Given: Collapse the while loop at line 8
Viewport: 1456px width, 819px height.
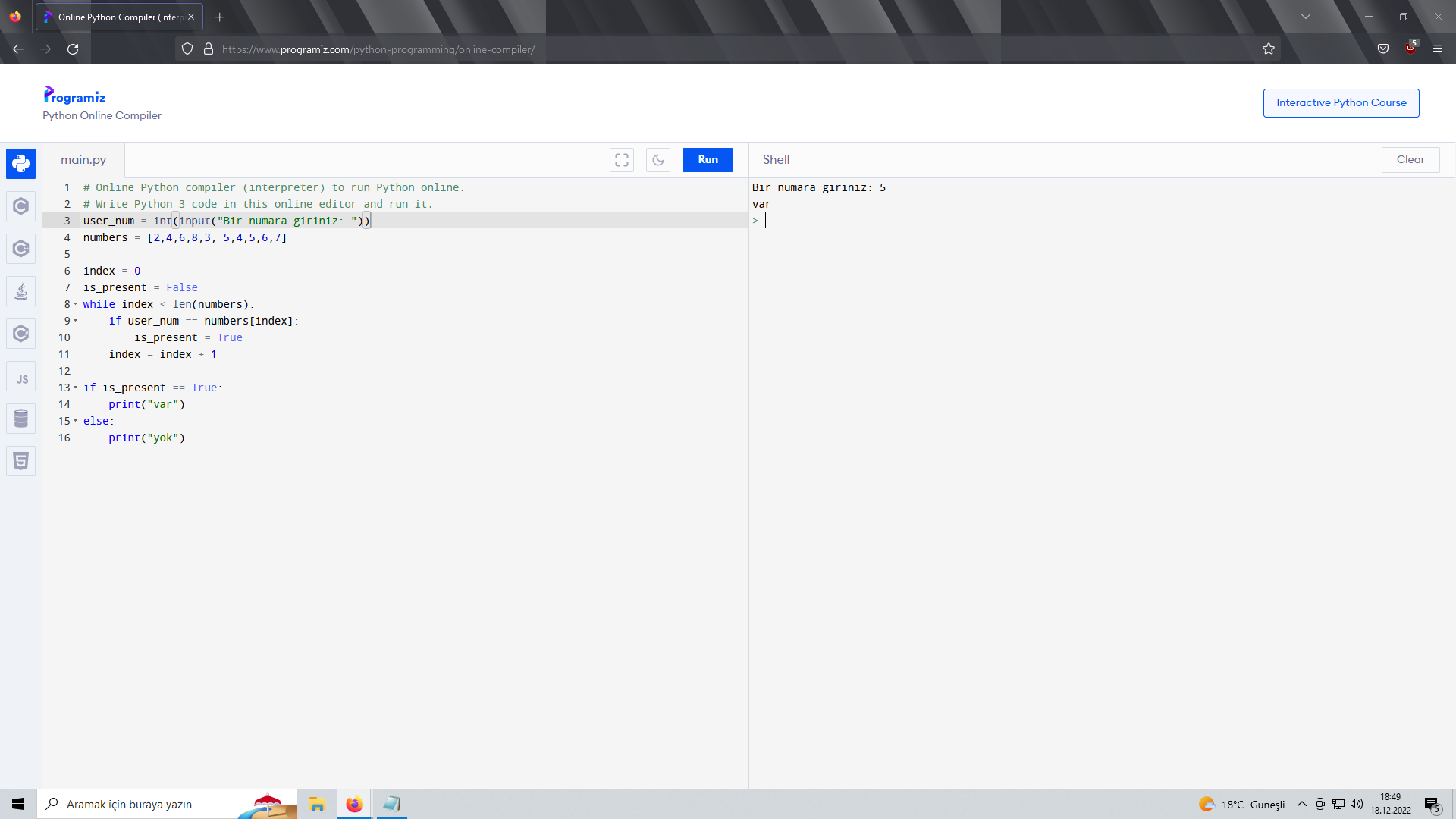Looking at the screenshot, I should (76, 304).
